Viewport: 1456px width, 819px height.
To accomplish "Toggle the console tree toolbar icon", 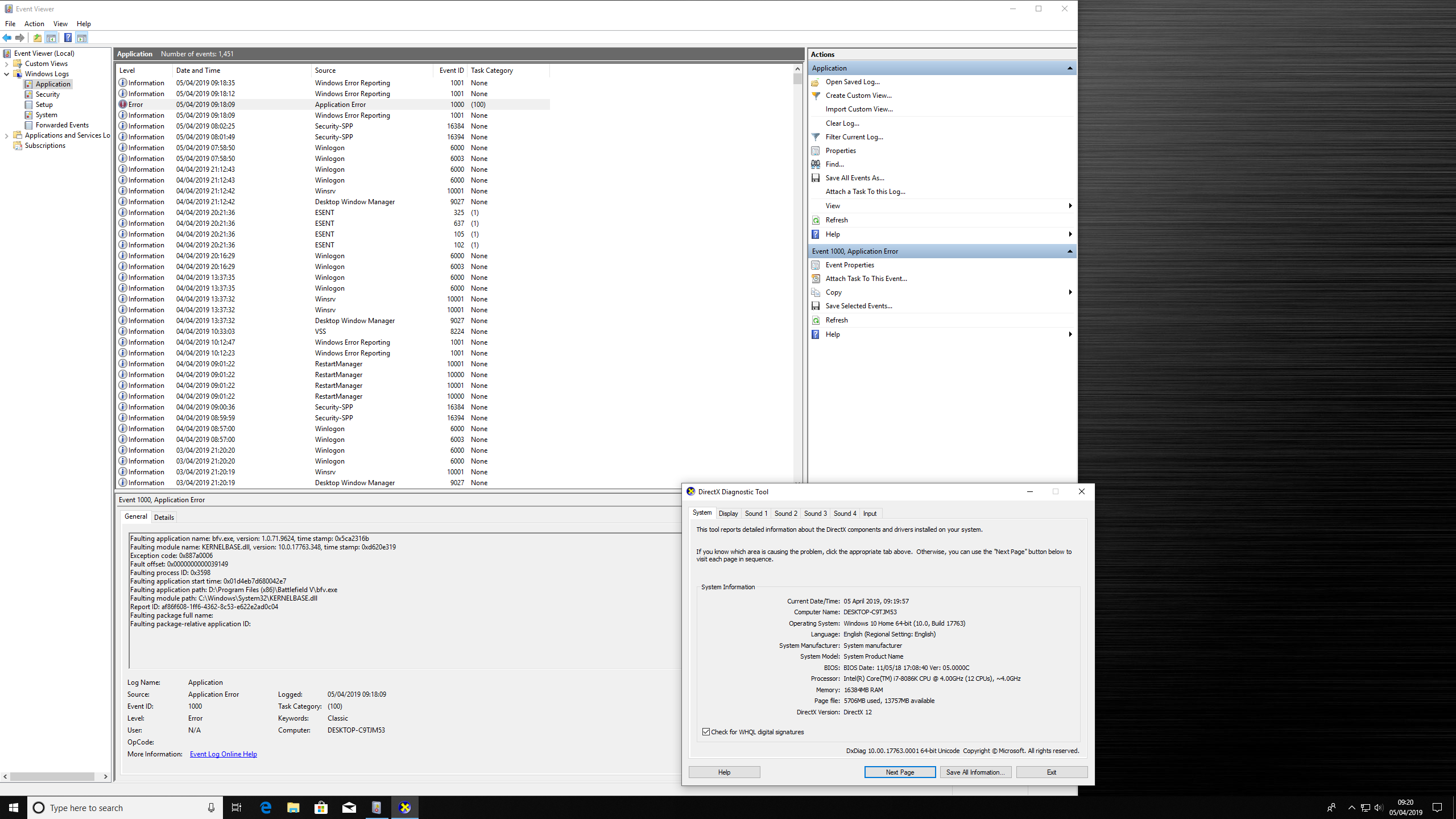I will click(x=51, y=38).
